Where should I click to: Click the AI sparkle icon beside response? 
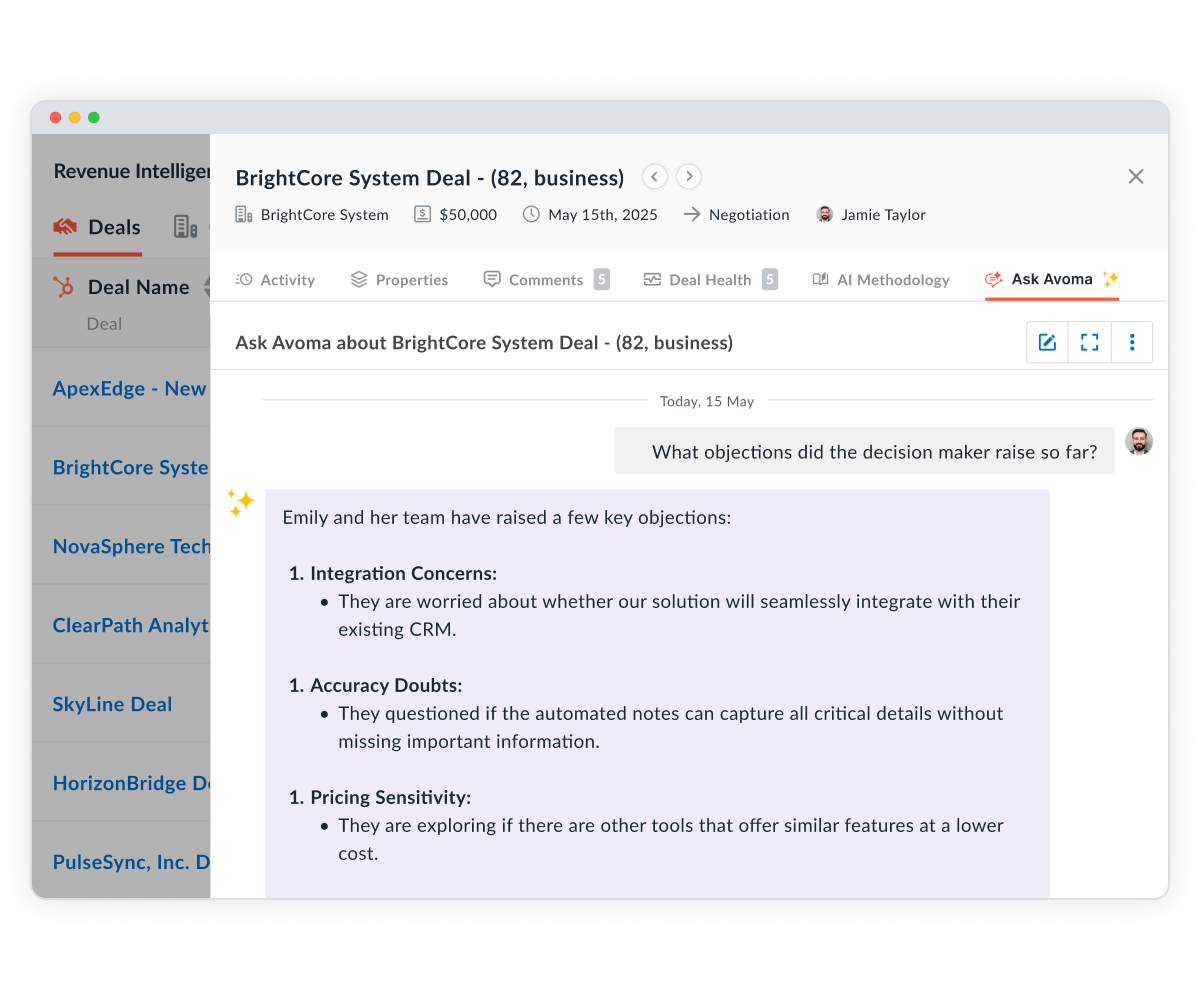pos(240,503)
